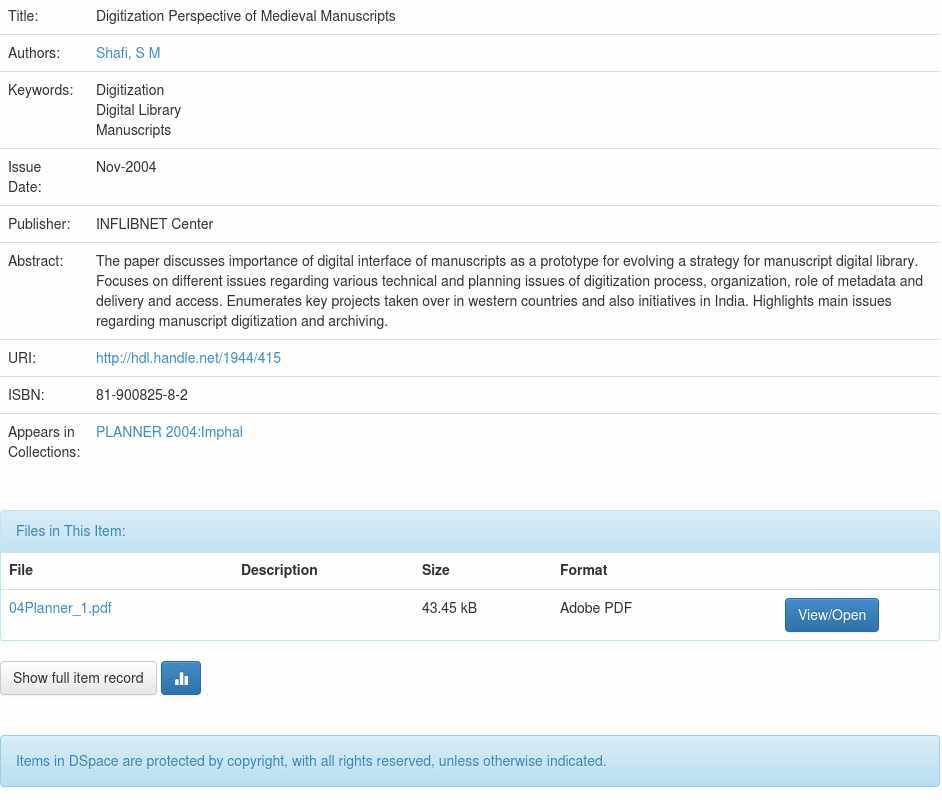This screenshot has width=942, height=800.
Task: Follow the hdl.handle.net URI link
Action: 188,358
